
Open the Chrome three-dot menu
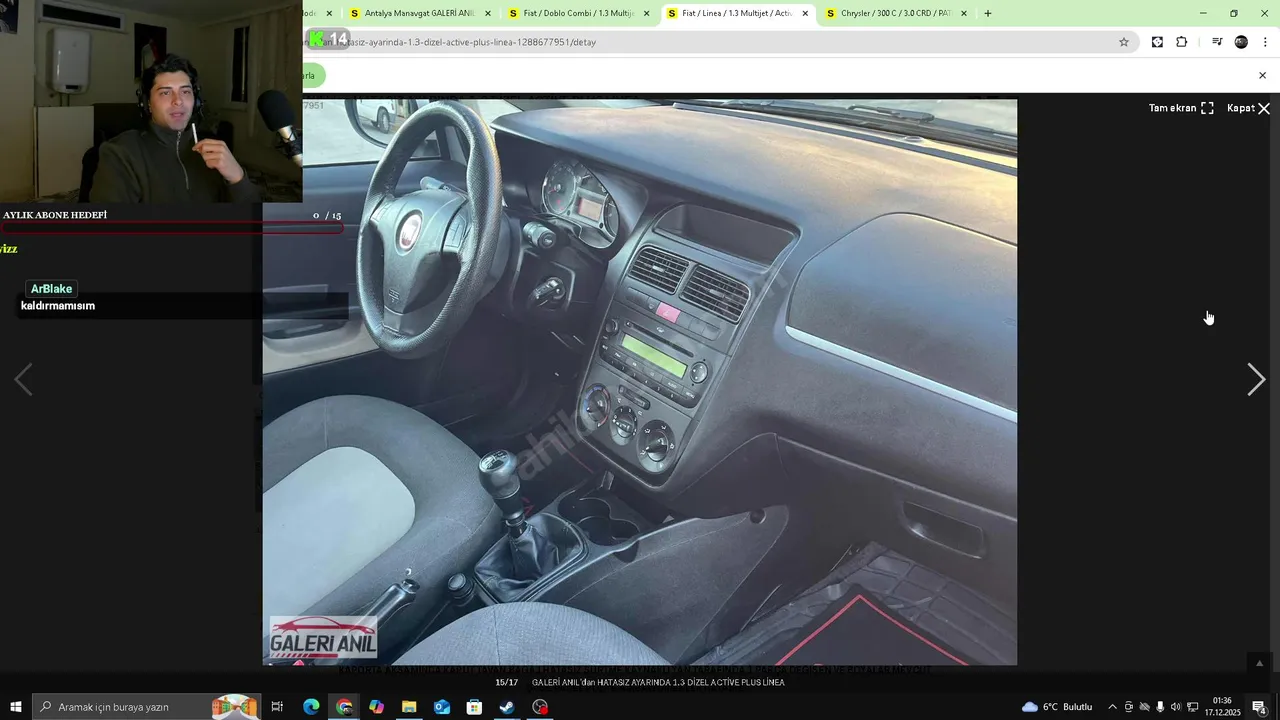1265,42
